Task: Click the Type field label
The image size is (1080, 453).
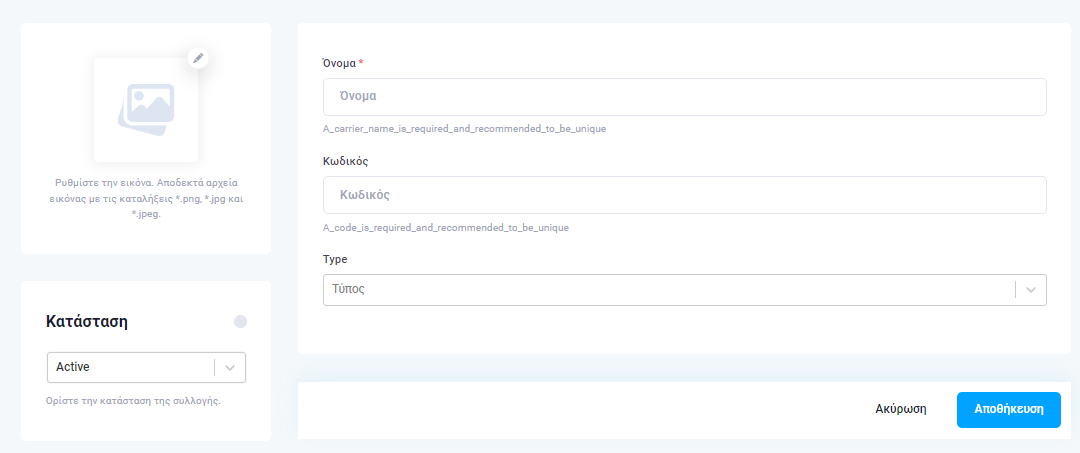Action: 335,260
